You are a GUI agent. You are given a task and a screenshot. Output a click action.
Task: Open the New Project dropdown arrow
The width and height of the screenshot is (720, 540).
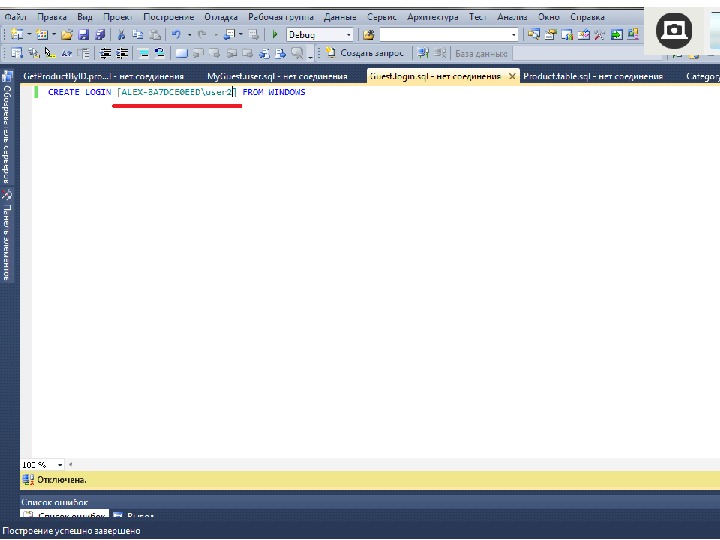coord(29,34)
